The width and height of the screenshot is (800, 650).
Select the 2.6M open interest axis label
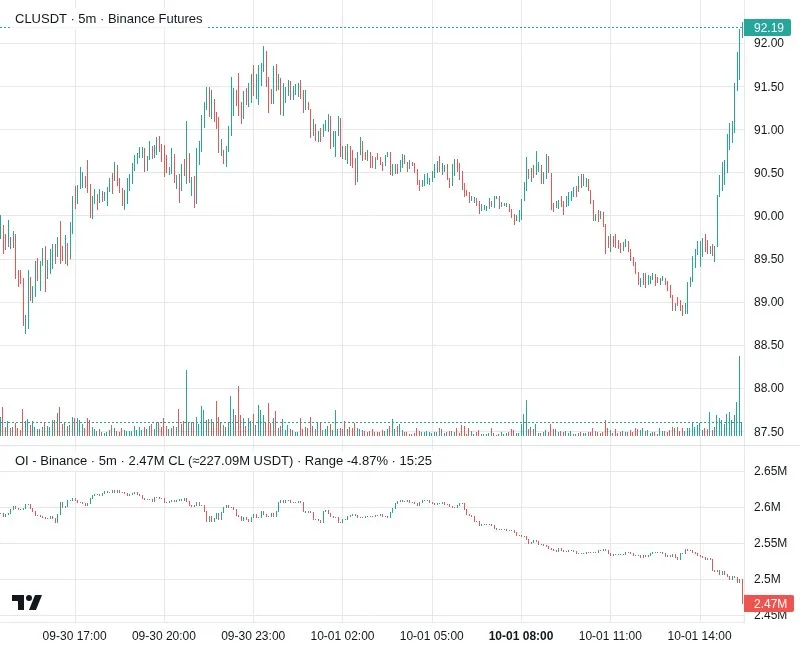coord(767,507)
